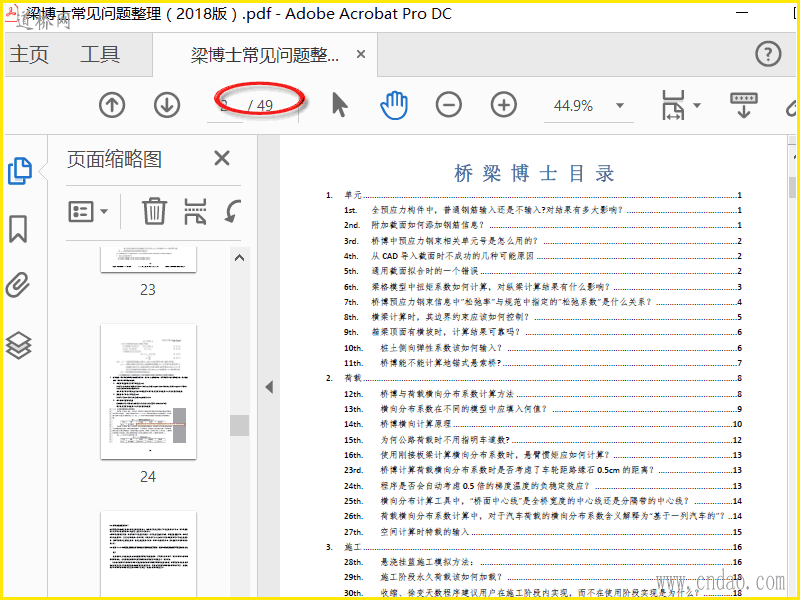Go to next page with down arrow

pos(167,105)
